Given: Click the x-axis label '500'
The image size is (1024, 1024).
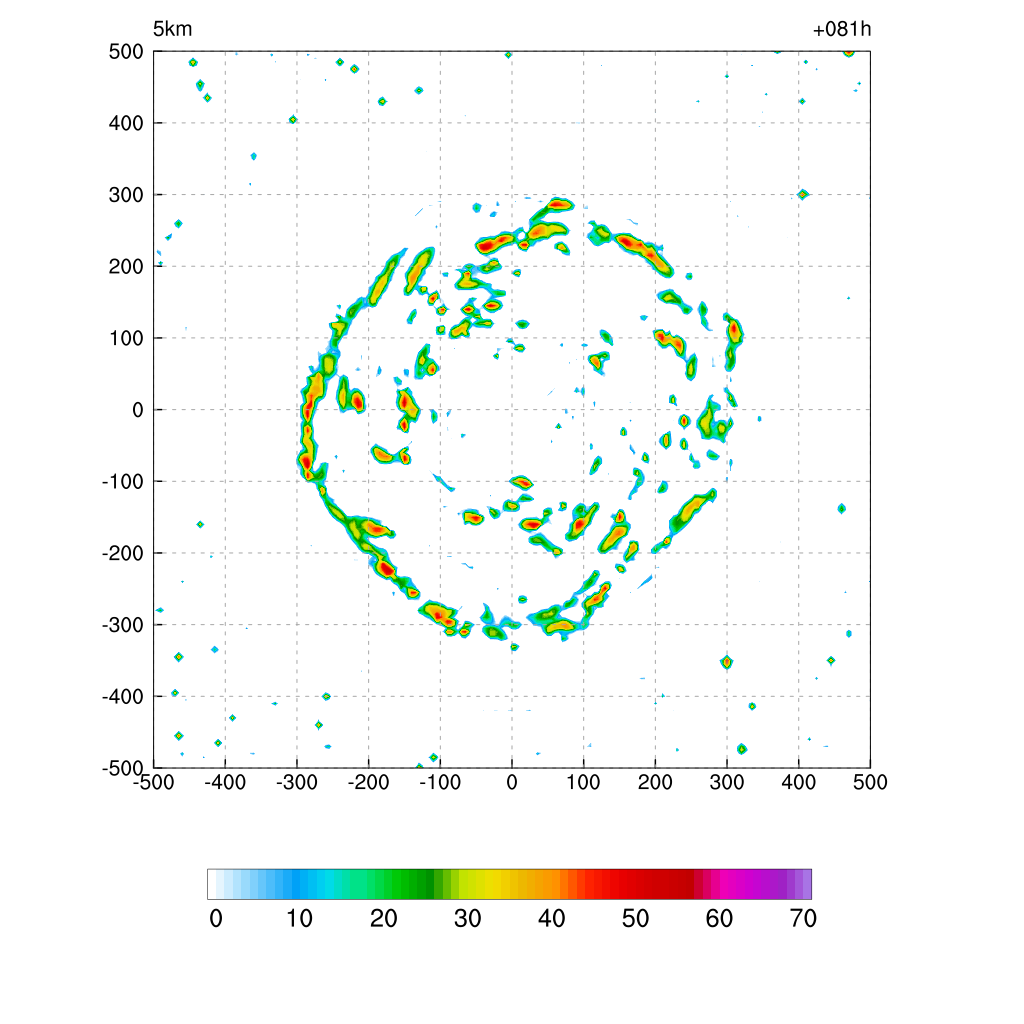Looking at the screenshot, I should (870, 782).
